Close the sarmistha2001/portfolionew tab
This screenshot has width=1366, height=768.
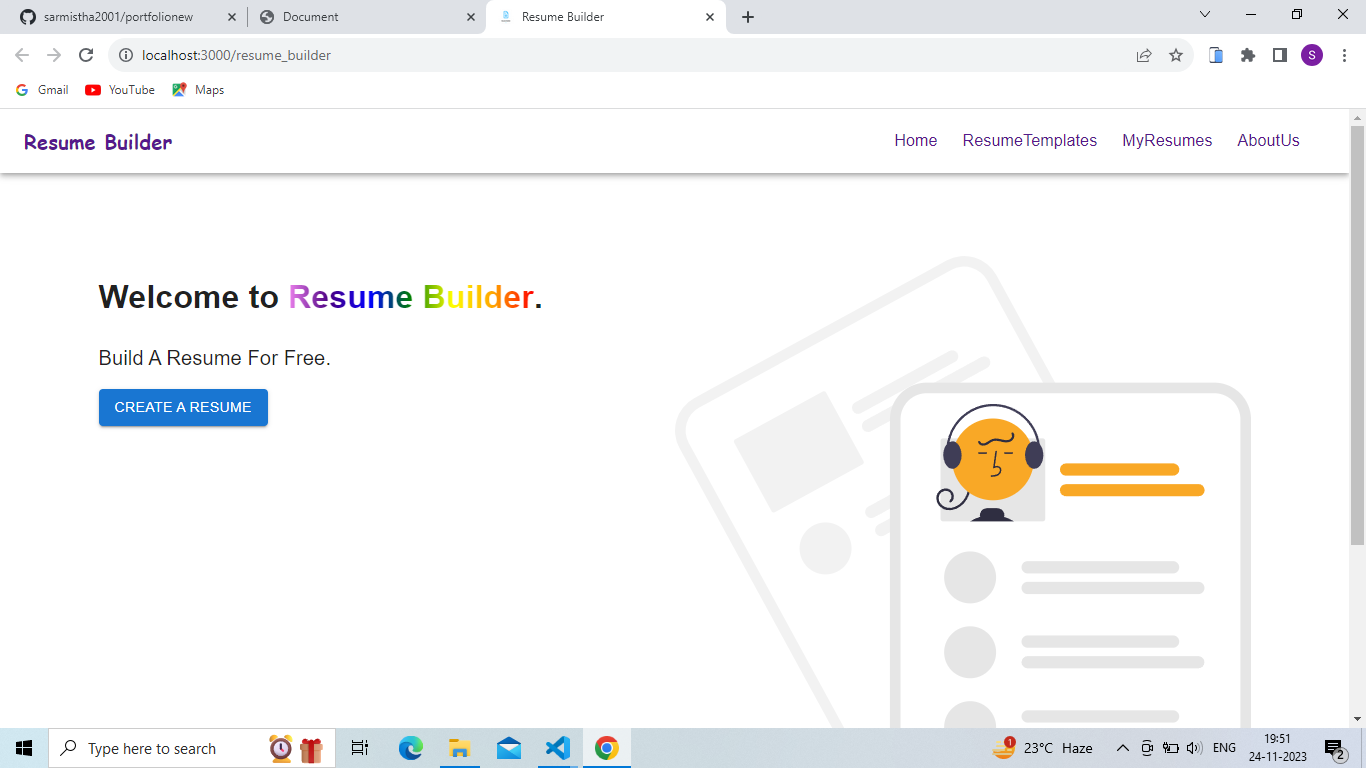click(x=231, y=17)
